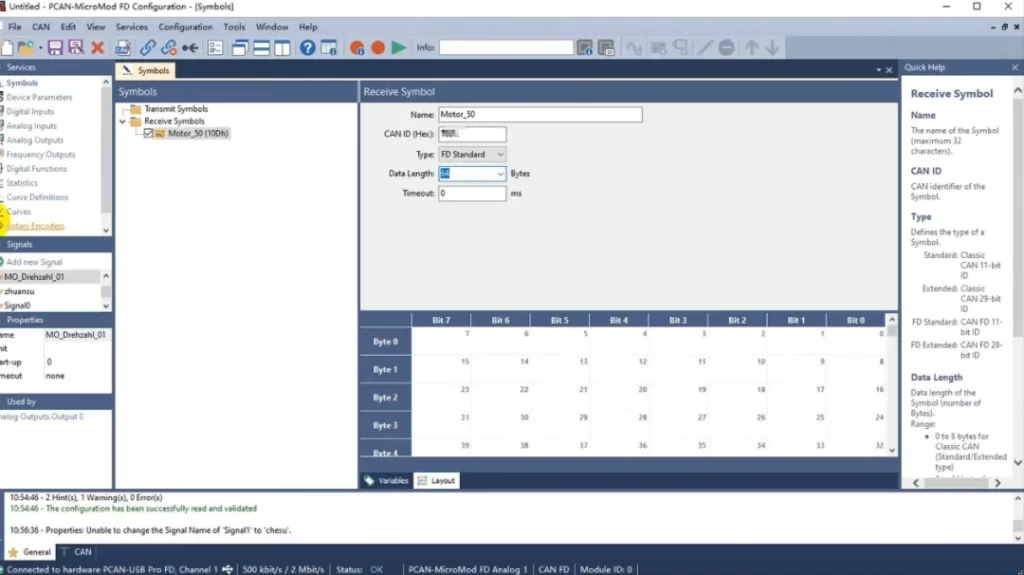
Task: Click the Save configuration icon
Action: click(55, 48)
